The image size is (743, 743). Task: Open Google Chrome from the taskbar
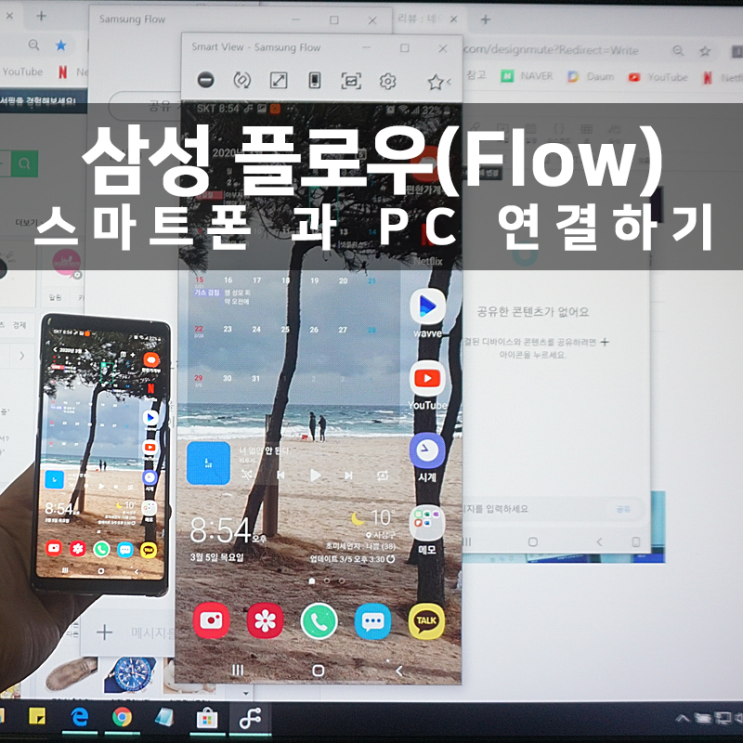point(122,717)
